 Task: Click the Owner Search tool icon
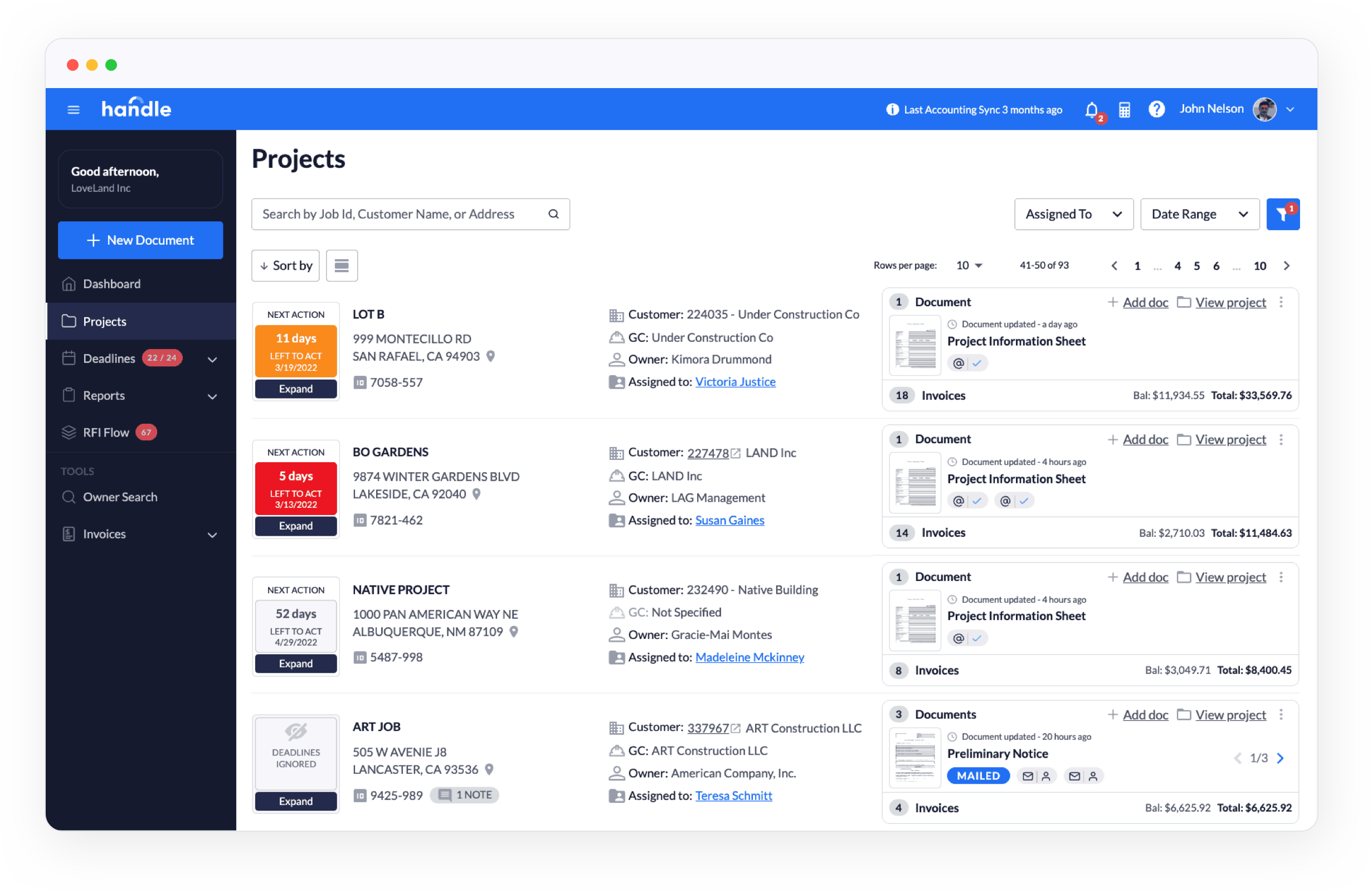point(69,497)
